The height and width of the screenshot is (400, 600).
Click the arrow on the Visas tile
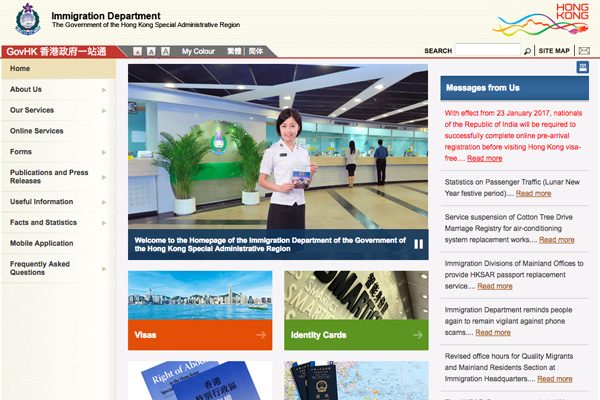261,335
